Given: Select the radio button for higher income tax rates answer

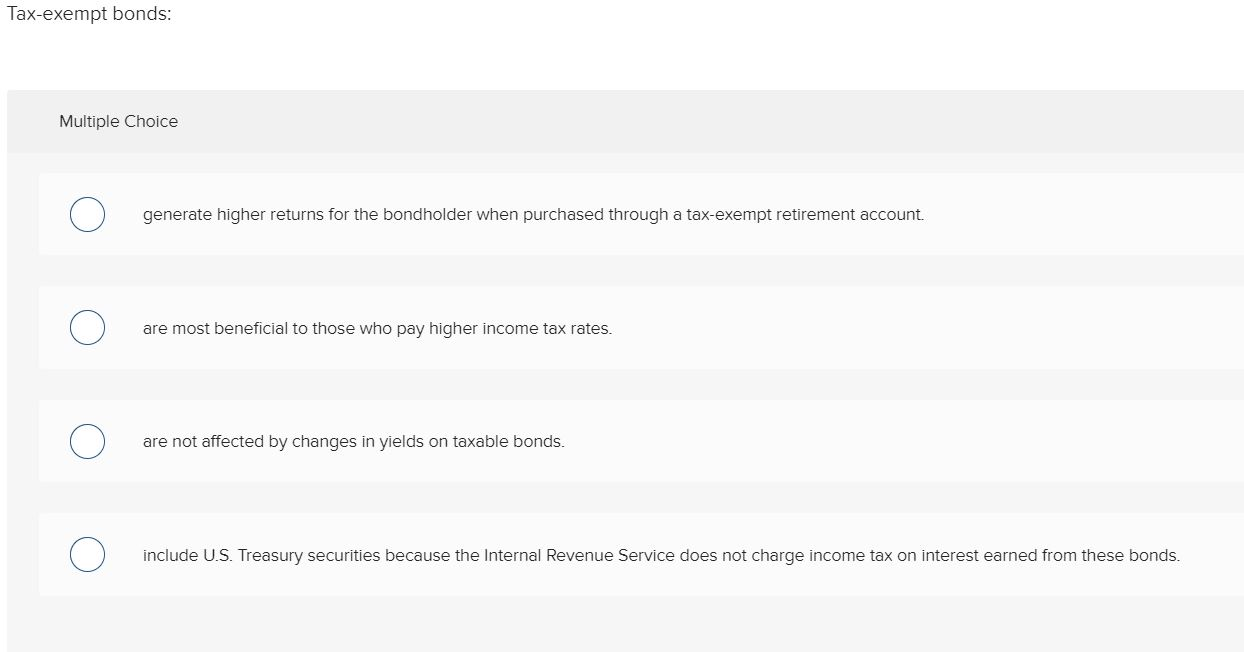Looking at the screenshot, I should tap(87, 327).
